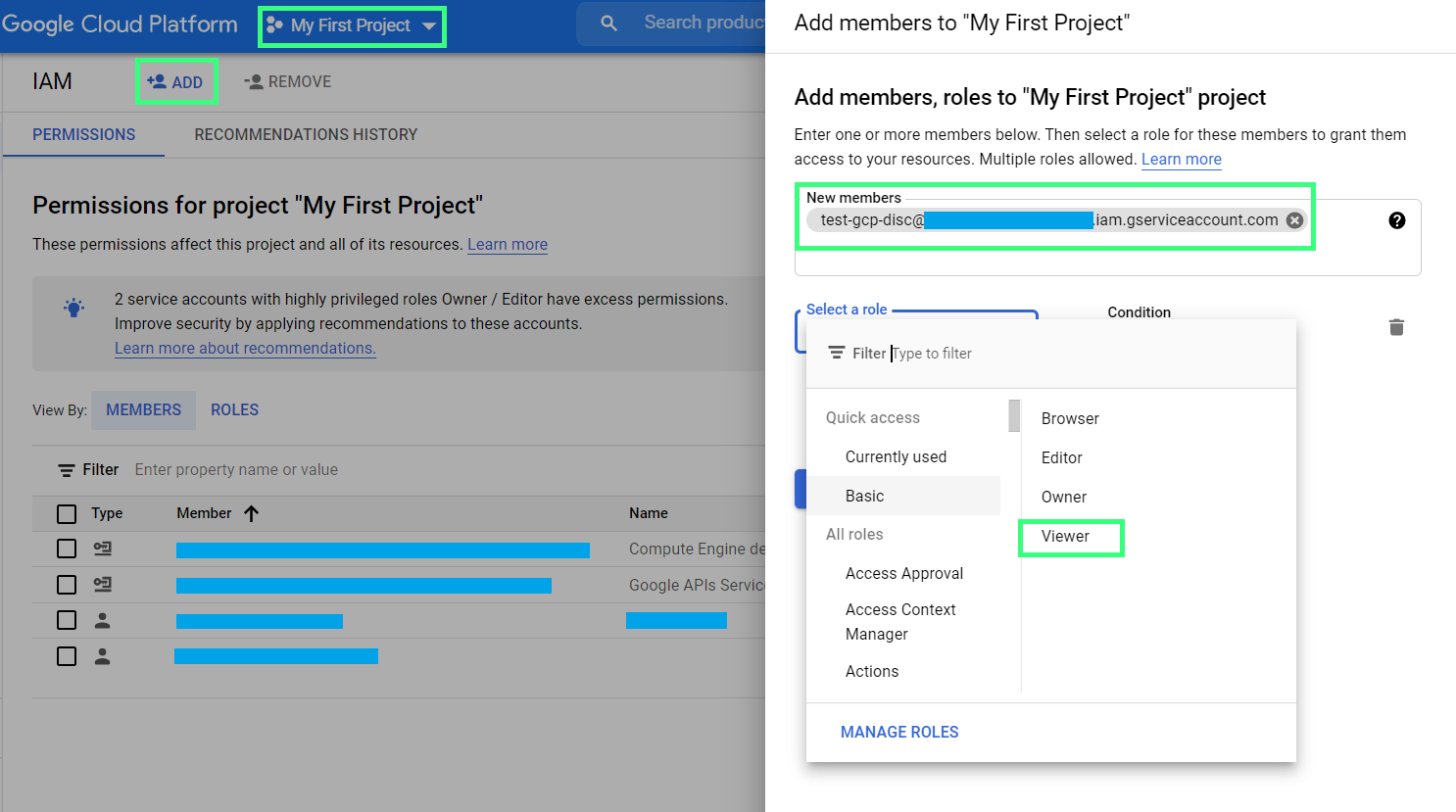Switch to the PERMISSIONS tab
The width and height of the screenshot is (1456, 812).
(x=84, y=134)
